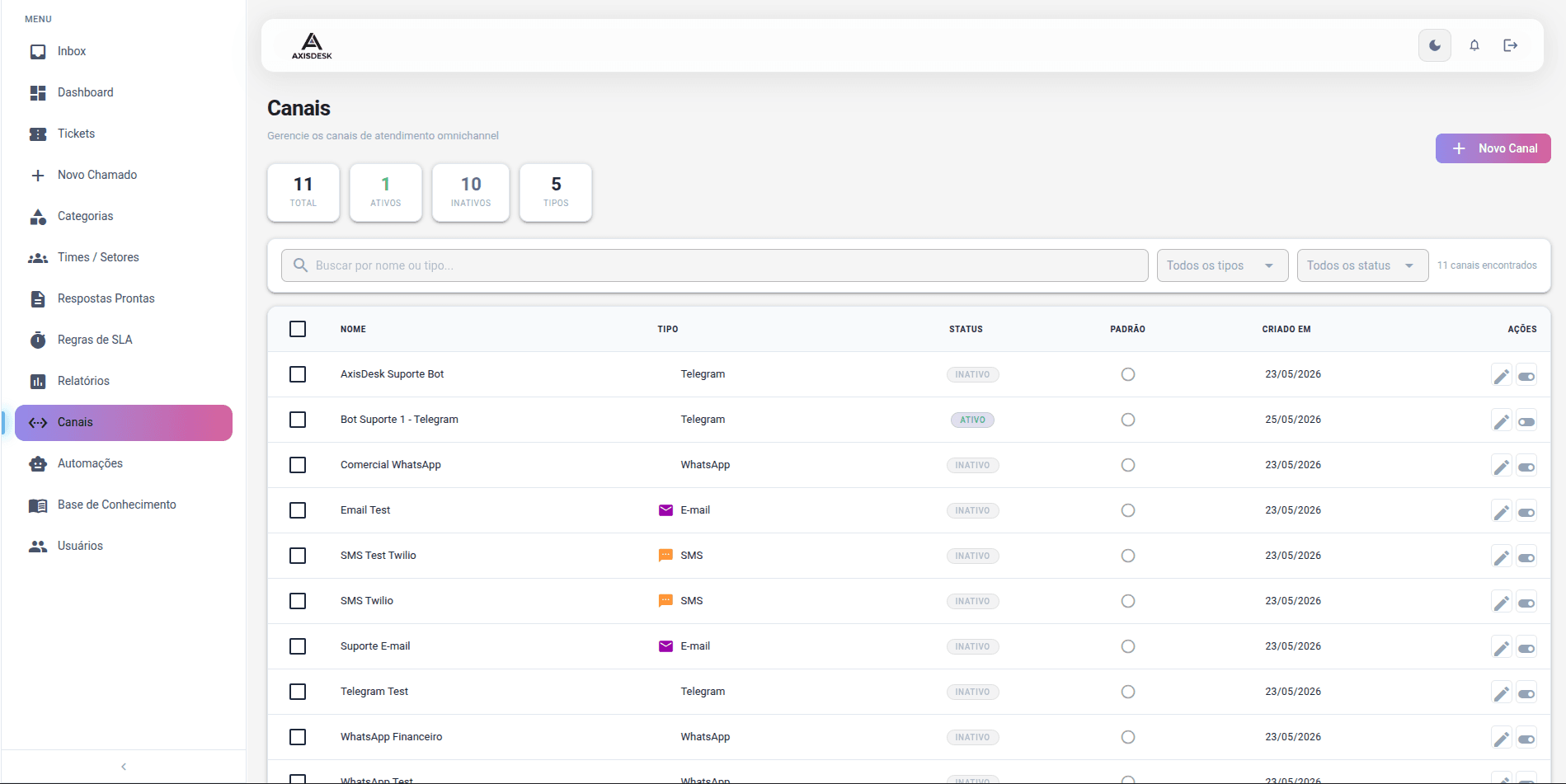Set SMS Twilio as default radio button

(x=1128, y=601)
